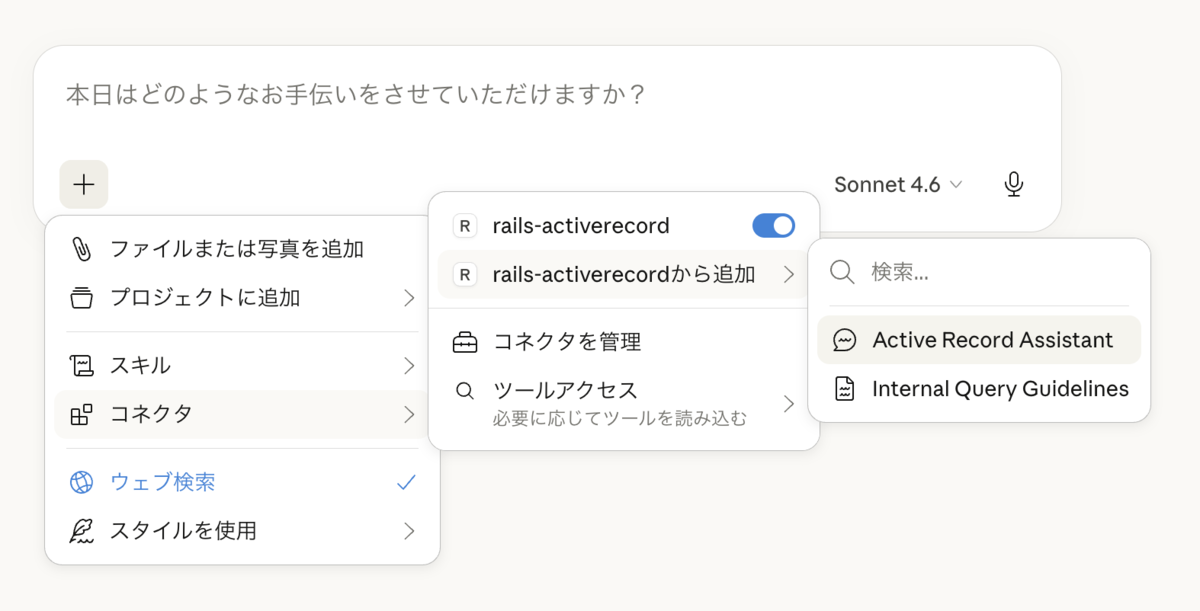The image size is (1200, 611).
Task: Open スタイルを使用 submenu
Action: pyautogui.click(x=242, y=531)
